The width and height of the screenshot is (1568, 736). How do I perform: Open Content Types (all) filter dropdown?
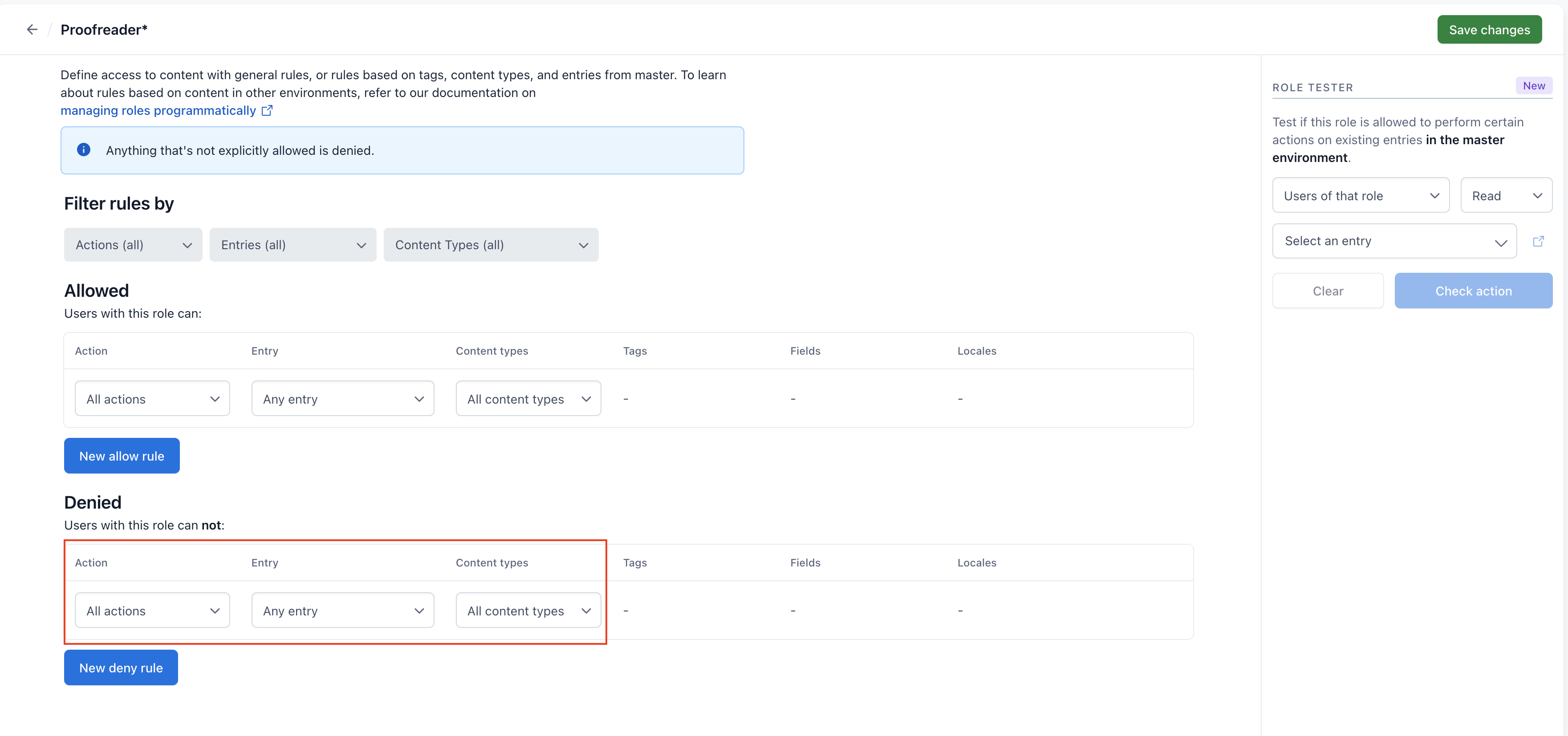(x=490, y=245)
